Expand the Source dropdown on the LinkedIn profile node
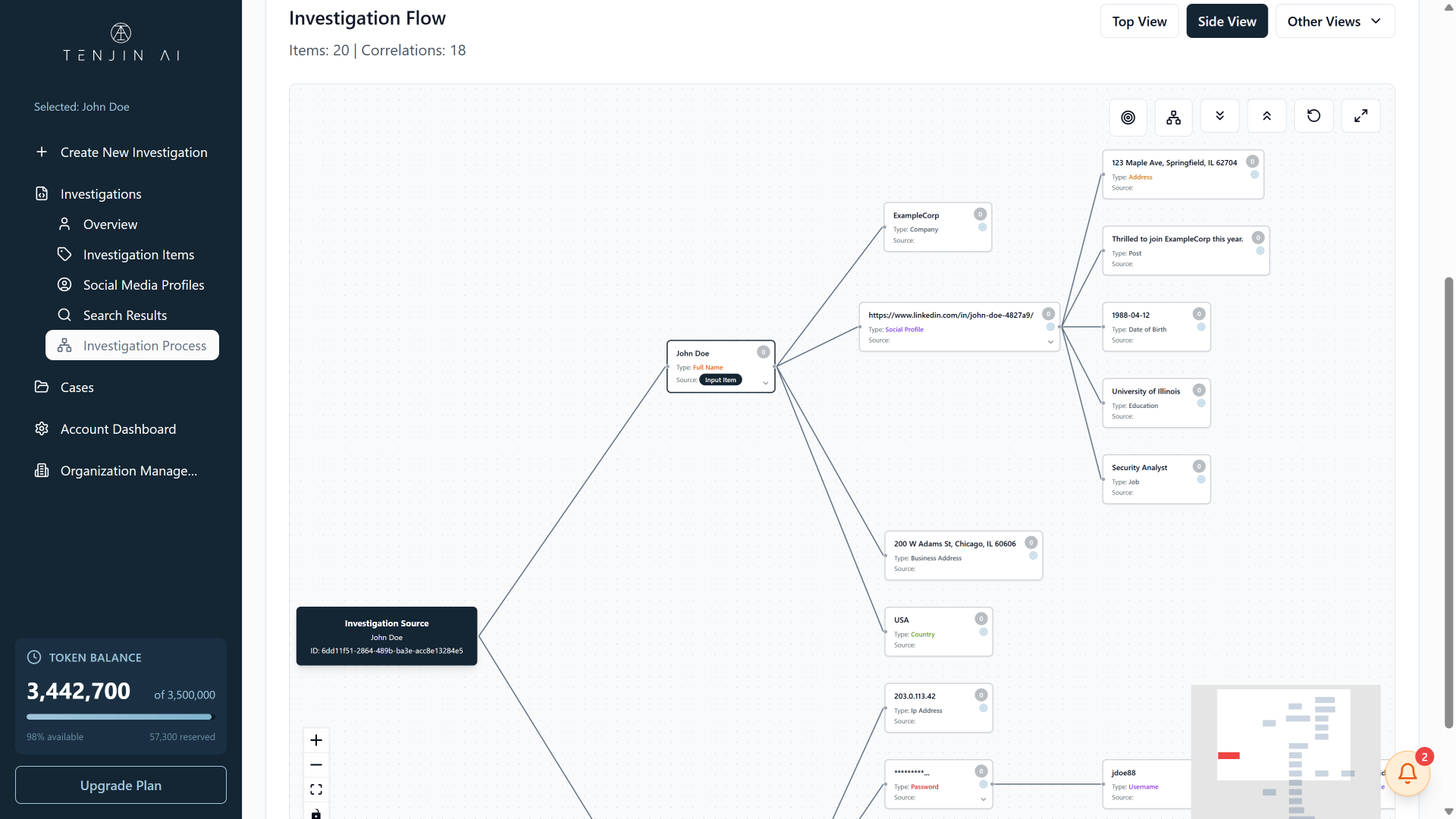The width and height of the screenshot is (1456, 819). (1050, 342)
